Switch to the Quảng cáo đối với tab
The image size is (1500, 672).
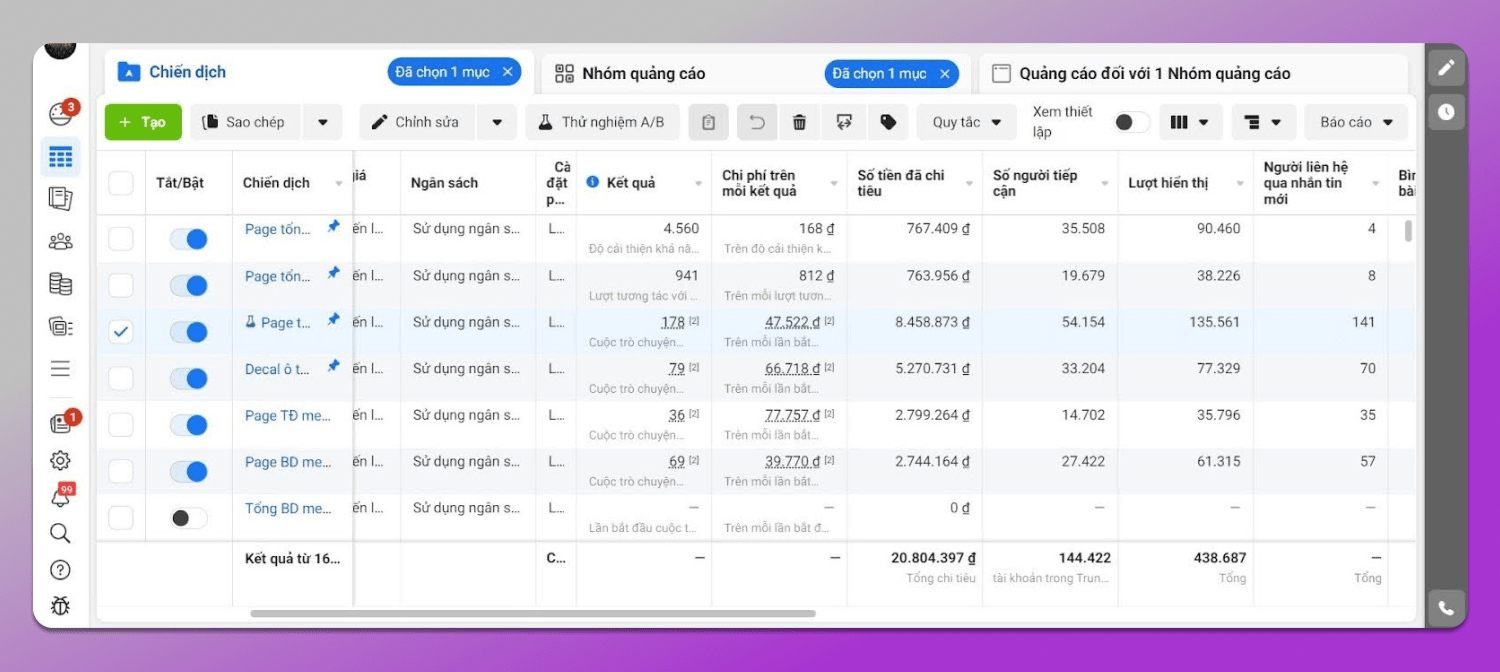pos(1154,73)
